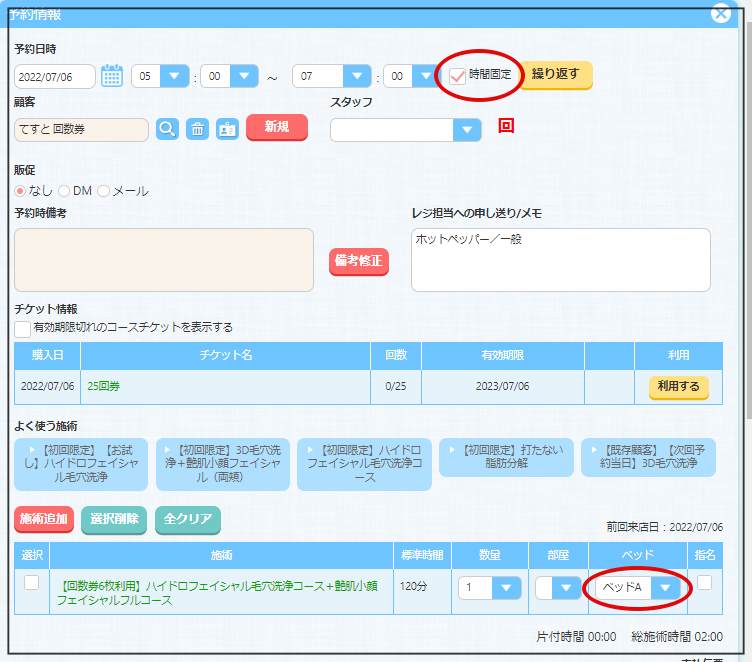Click the customer search magnifier icon
Viewport: 752px width, 662px height.
(x=167, y=129)
